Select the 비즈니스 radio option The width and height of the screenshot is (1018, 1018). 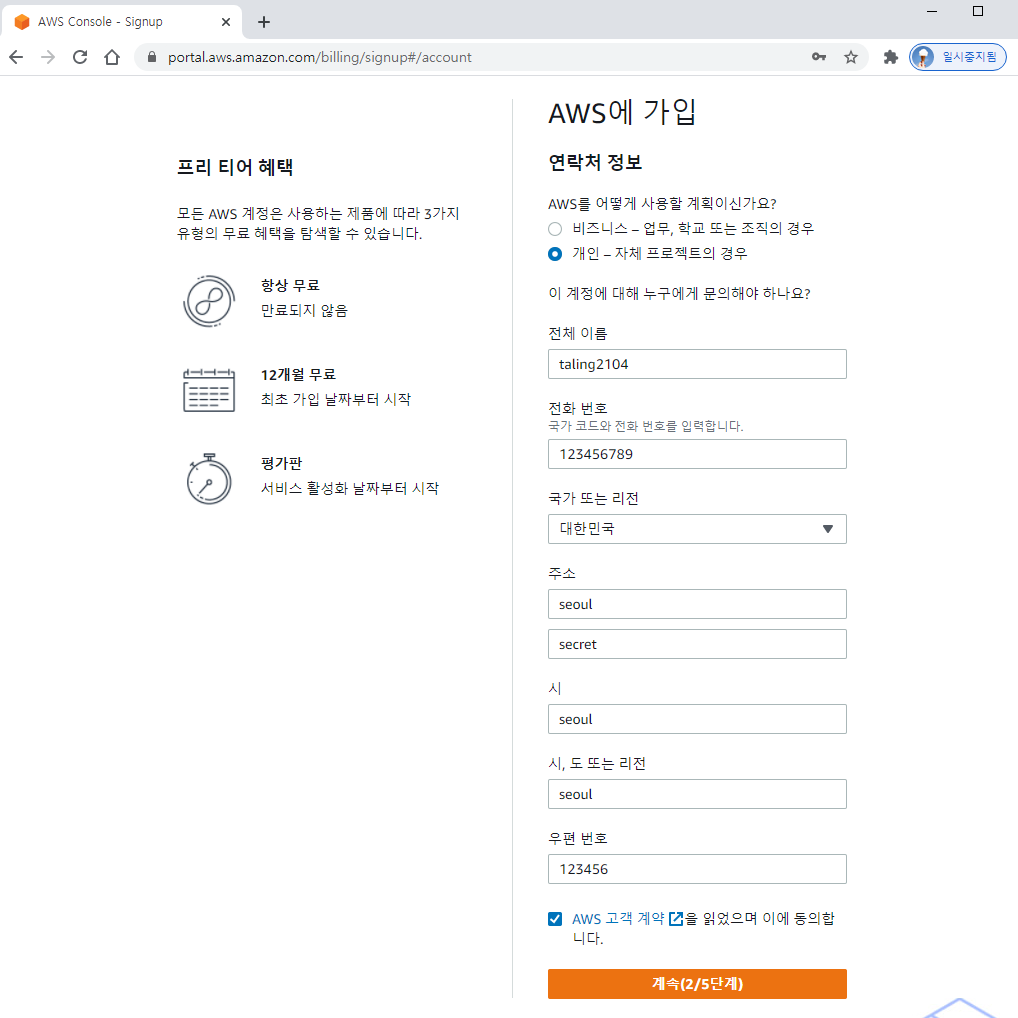click(555, 229)
